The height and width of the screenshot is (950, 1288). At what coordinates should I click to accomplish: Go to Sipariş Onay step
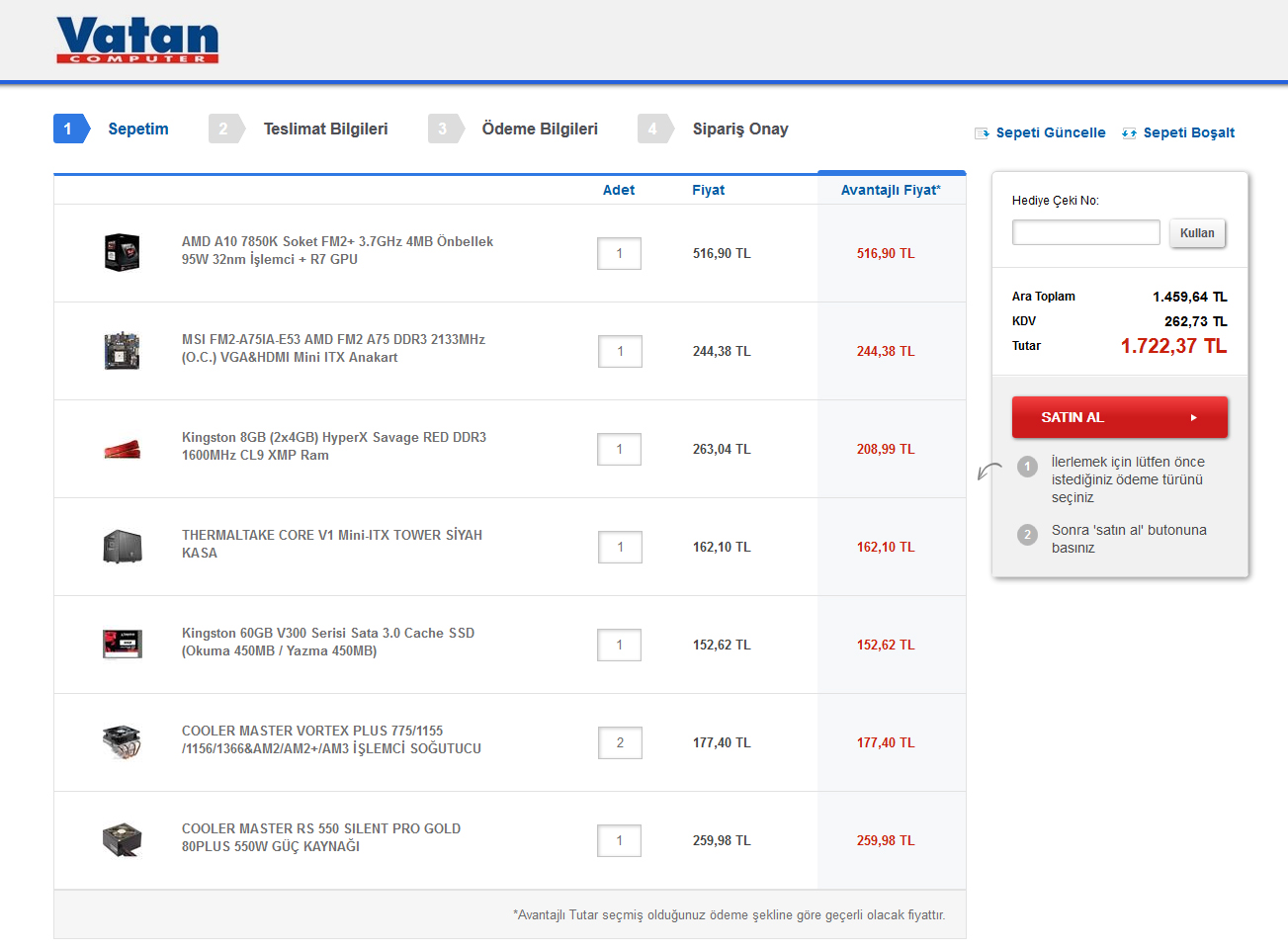coord(740,129)
